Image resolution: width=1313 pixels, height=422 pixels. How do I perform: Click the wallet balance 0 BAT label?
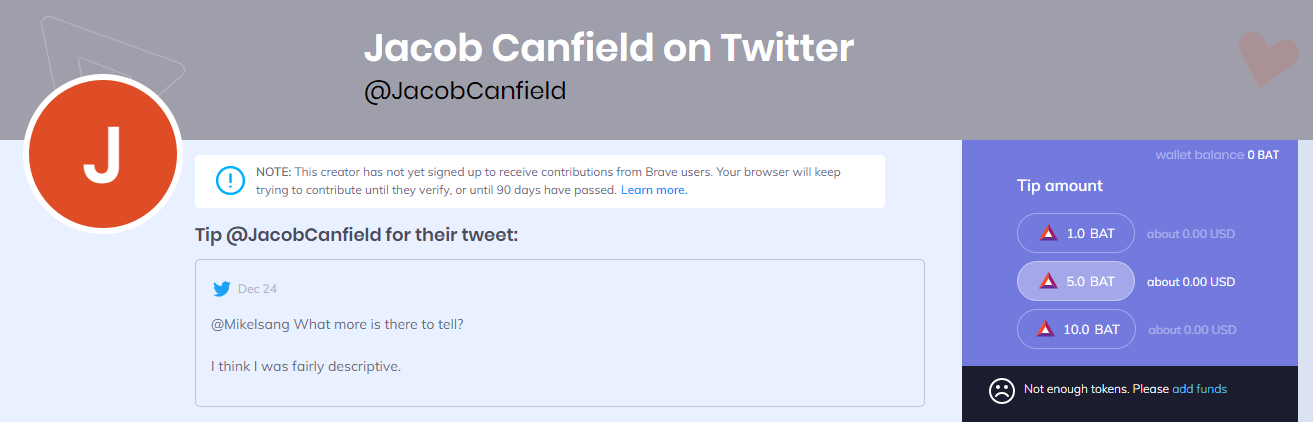pos(1217,155)
